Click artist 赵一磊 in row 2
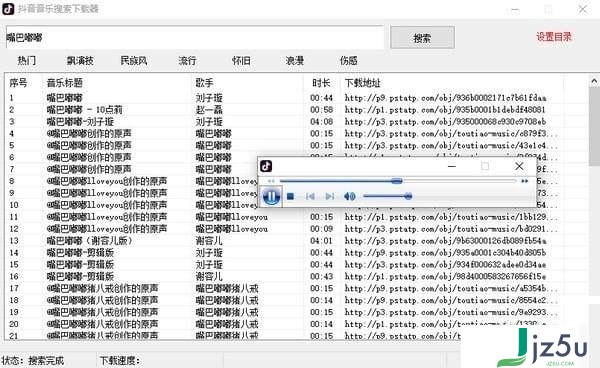Viewport: 600px width, 368px height. point(209,110)
